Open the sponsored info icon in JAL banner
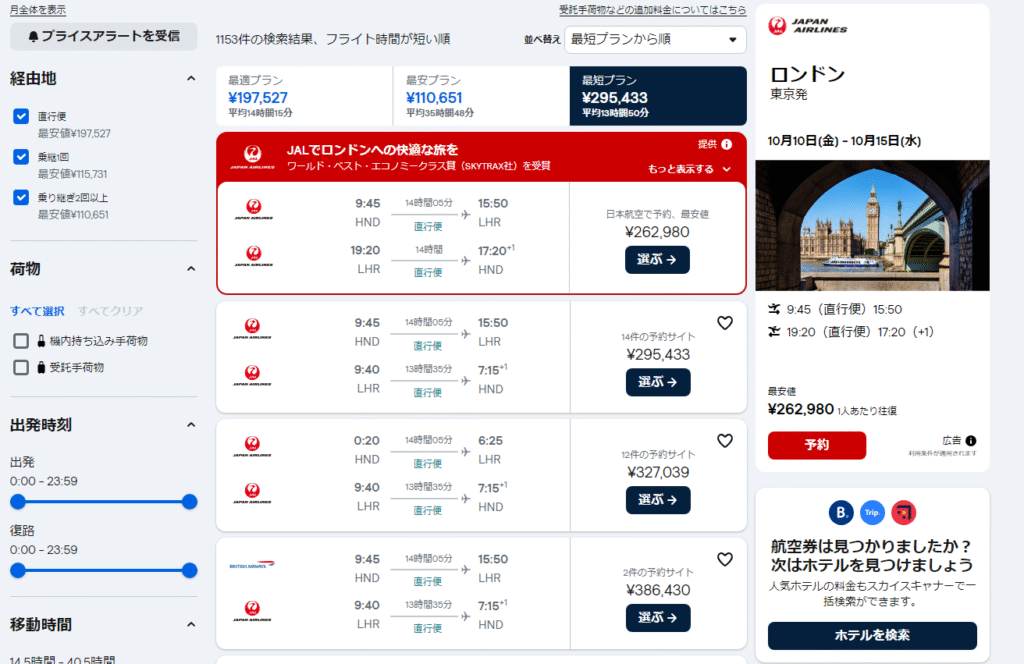Screen dimensions: 1024x664 [727, 144]
